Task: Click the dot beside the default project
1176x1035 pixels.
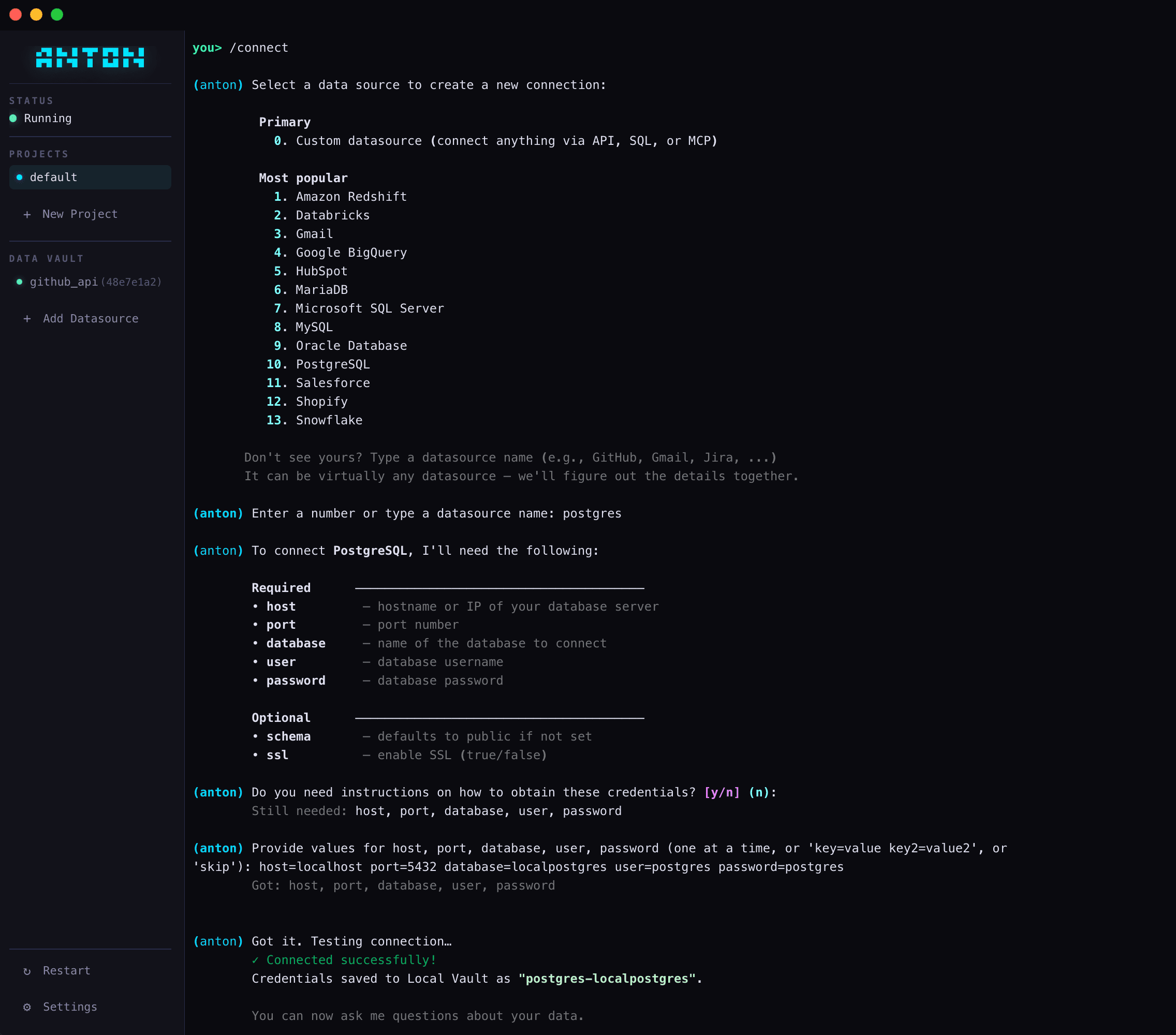Action: [19, 177]
